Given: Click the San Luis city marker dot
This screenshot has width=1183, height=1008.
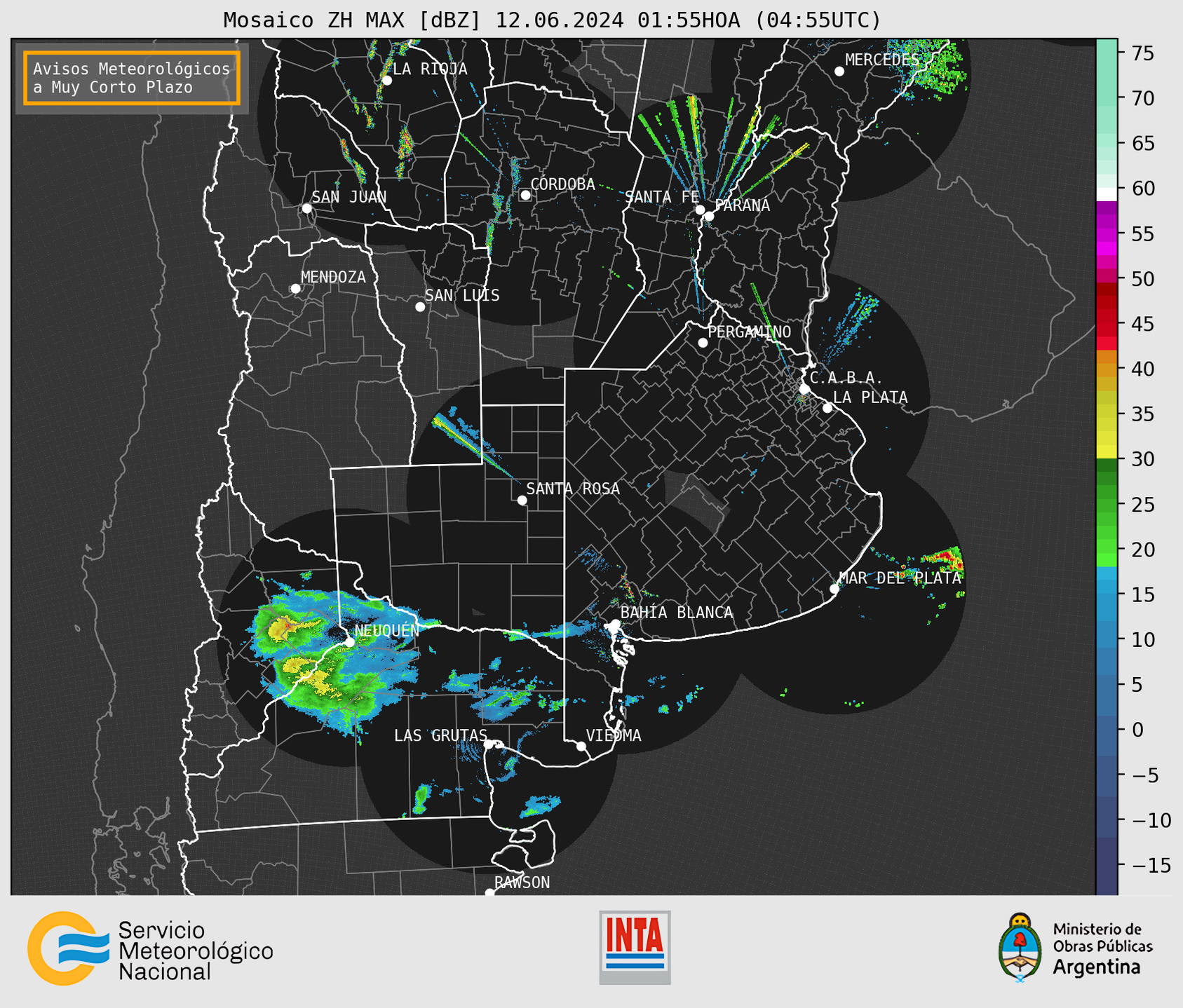Looking at the screenshot, I should pyautogui.click(x=420, y=307).
